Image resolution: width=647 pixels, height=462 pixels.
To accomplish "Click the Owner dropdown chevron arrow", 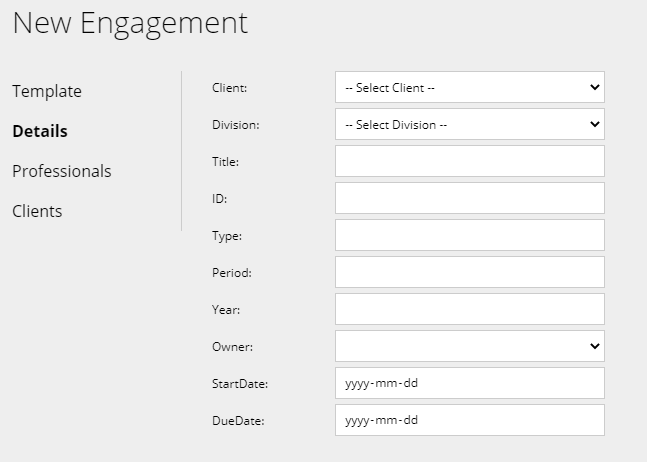I will pyautogui.click(x=595, y=346).
